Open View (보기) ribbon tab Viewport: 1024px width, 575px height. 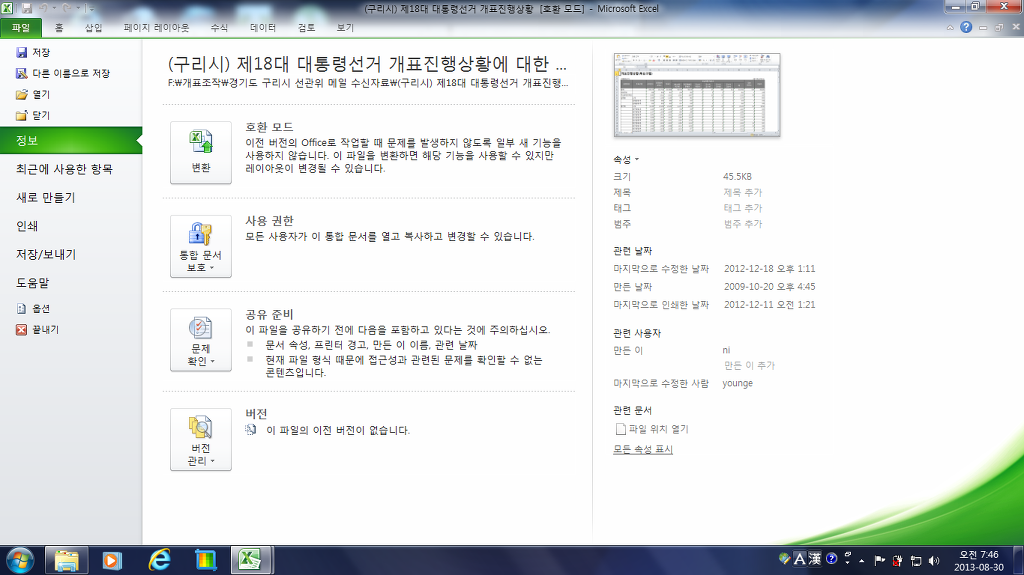click(345, 27)
